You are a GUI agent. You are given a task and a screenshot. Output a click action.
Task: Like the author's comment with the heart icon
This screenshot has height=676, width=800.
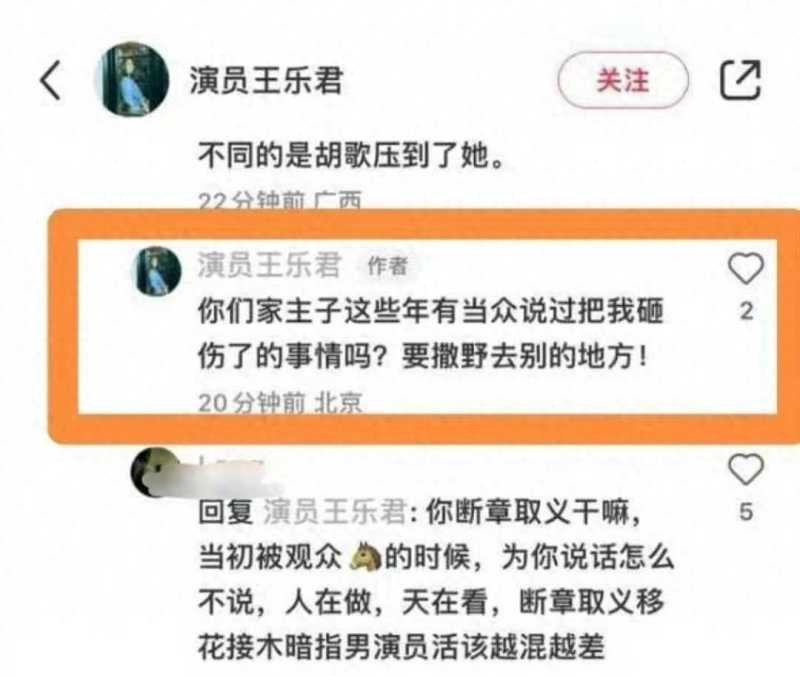pos(745,268)
